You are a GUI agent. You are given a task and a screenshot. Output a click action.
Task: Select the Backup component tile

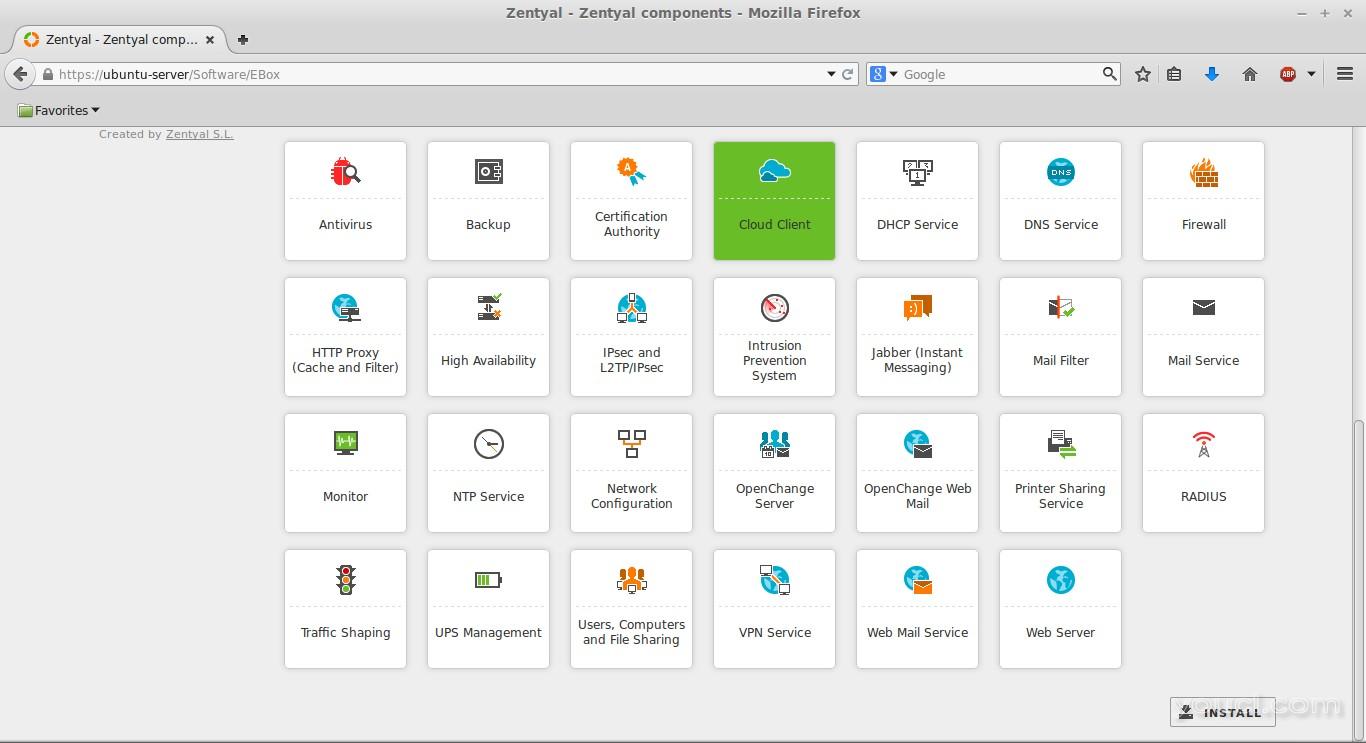[x=488, y=201]
